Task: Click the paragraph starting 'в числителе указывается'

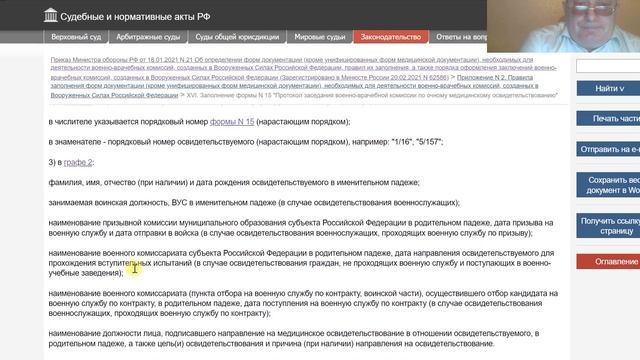Action: [199, 122]
